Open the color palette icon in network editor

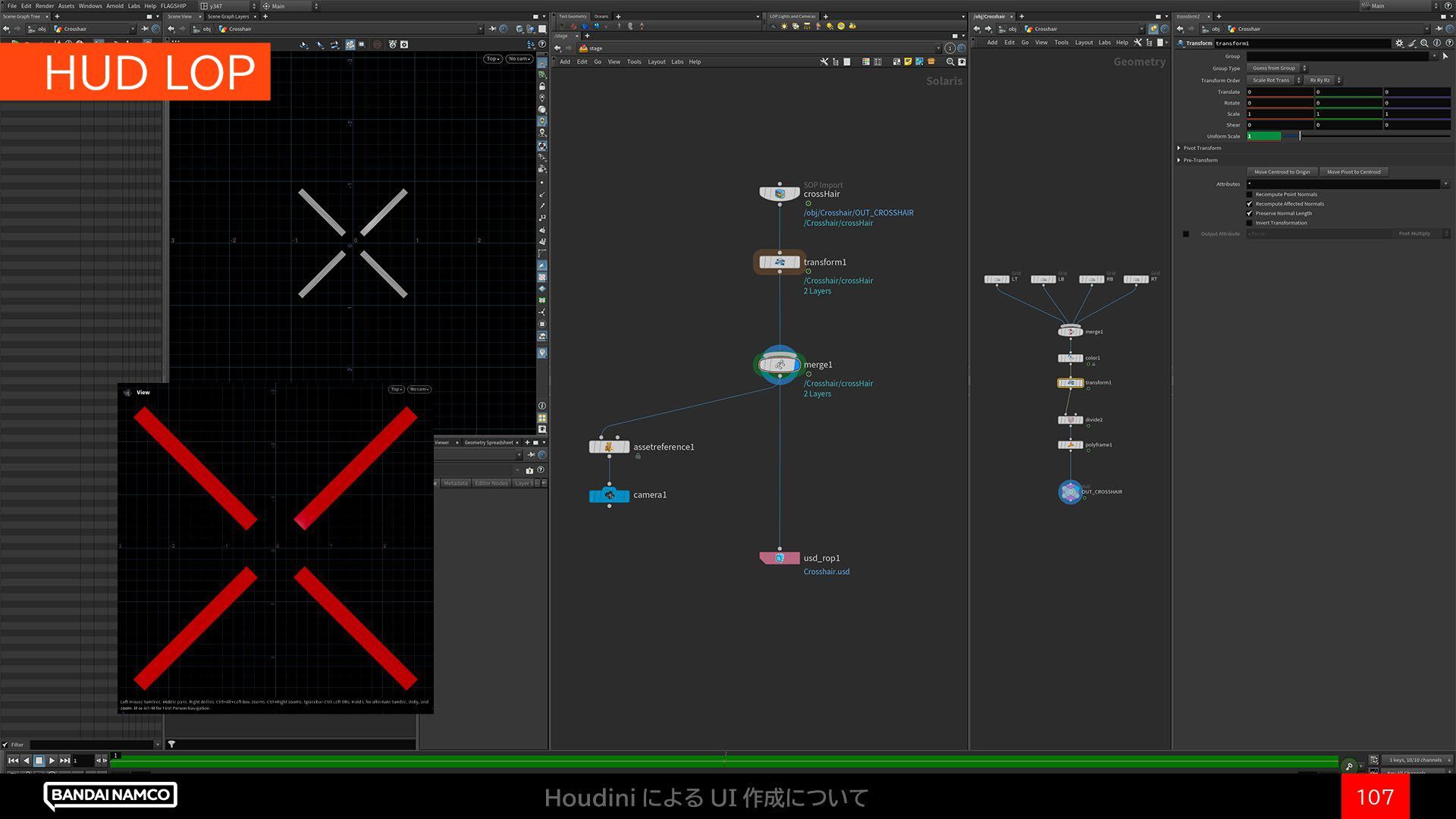(866, 61)
